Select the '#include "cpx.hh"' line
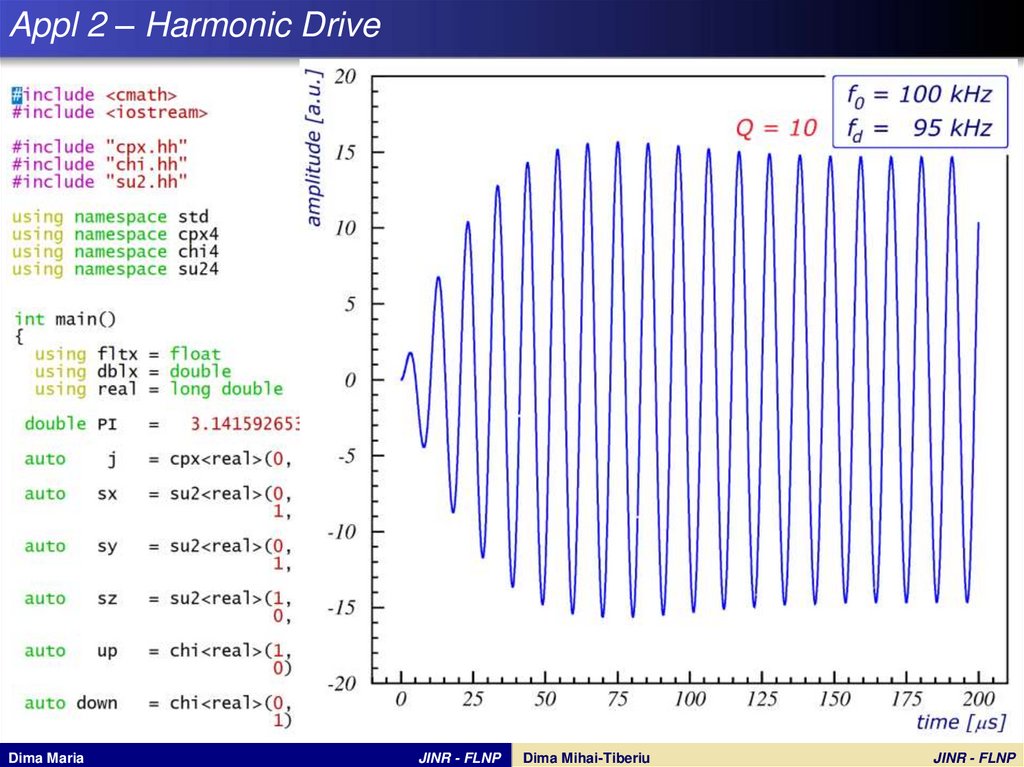Viewport: 1024px width, 767px height. tap(99, 146)
